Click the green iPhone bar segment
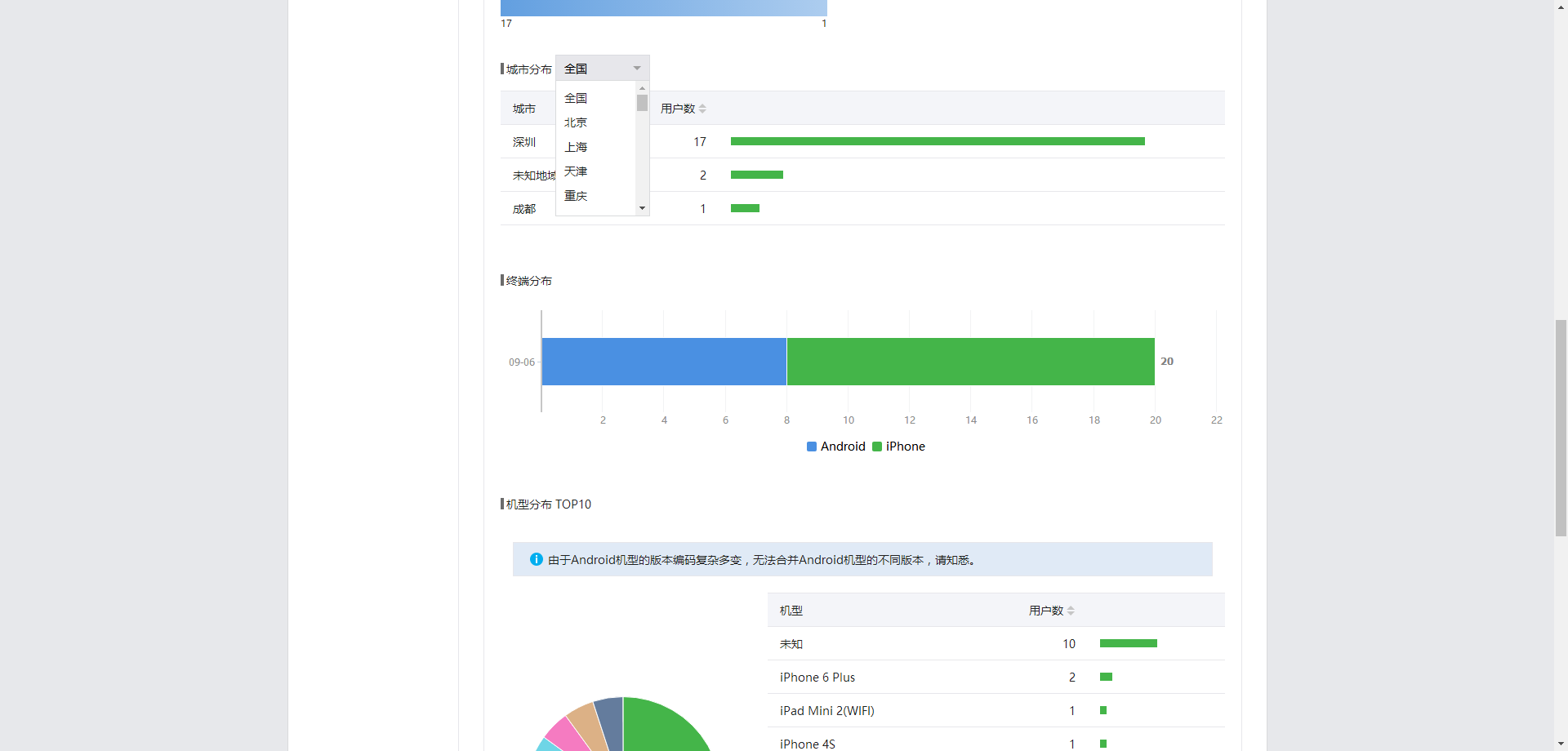The width and height of the screenshot is (1568, 751). pyautogui.click(x=970, y=362)
